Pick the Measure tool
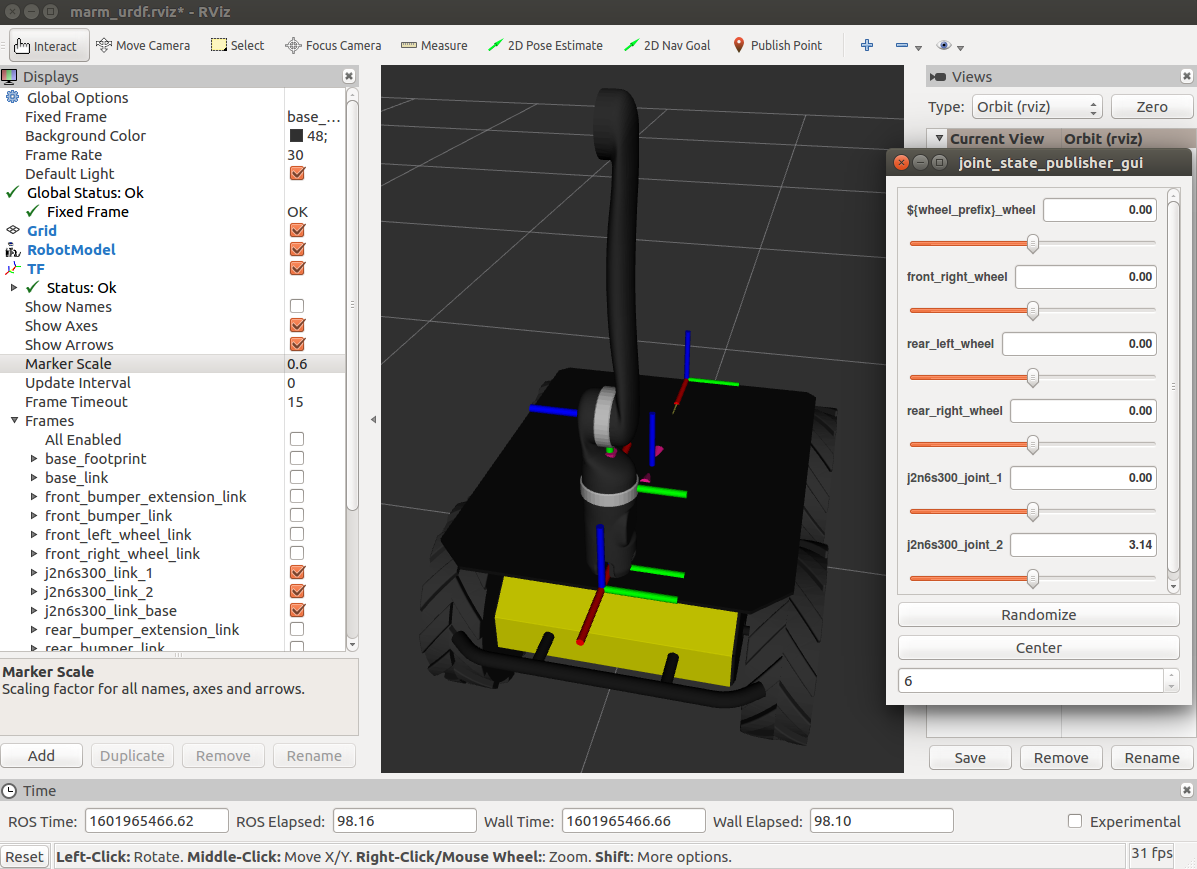This screenshot has width=1197, height=869. click(434, 46)
